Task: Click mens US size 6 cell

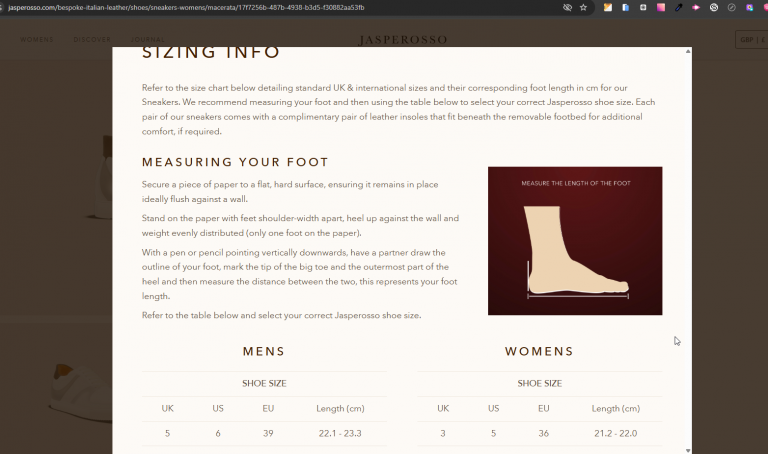Action: click(218, 433)
